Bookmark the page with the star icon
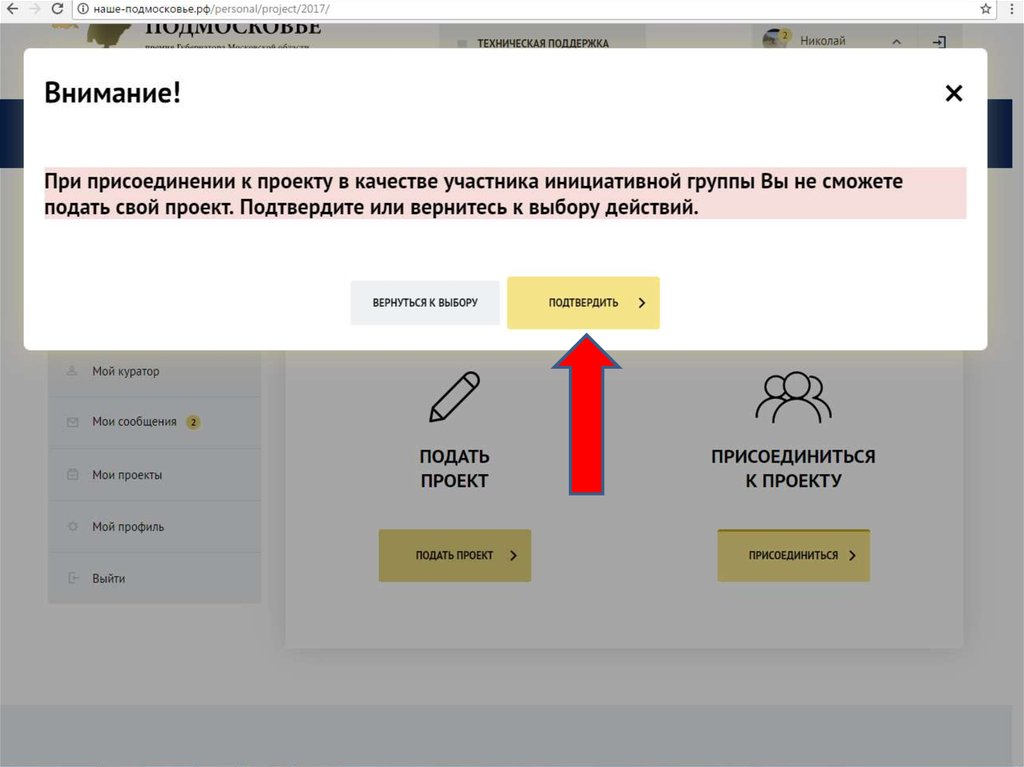Viewport: 1024px width, 767px height. pos(986,9)
